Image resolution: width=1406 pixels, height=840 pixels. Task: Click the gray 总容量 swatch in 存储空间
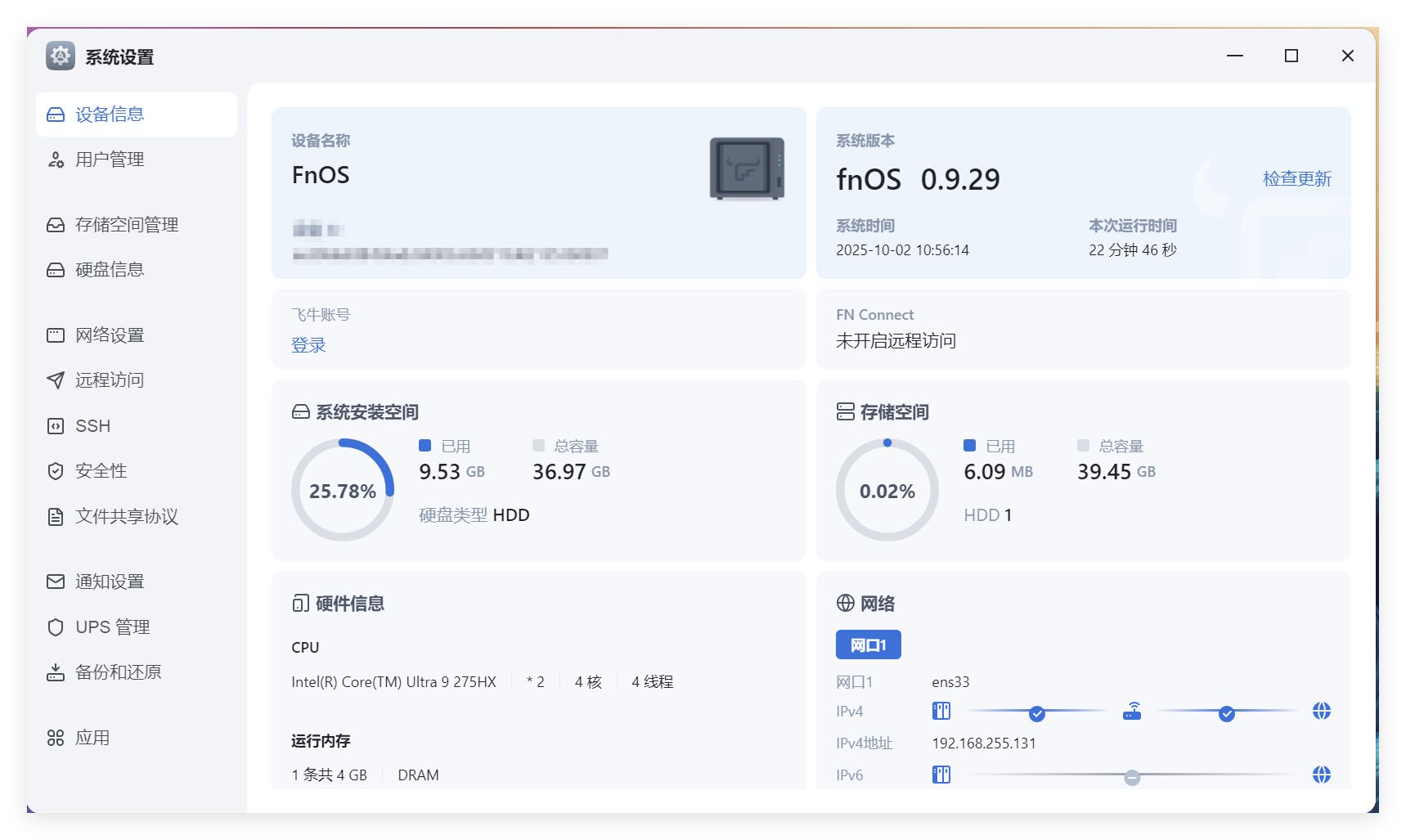coord(1083,446)
